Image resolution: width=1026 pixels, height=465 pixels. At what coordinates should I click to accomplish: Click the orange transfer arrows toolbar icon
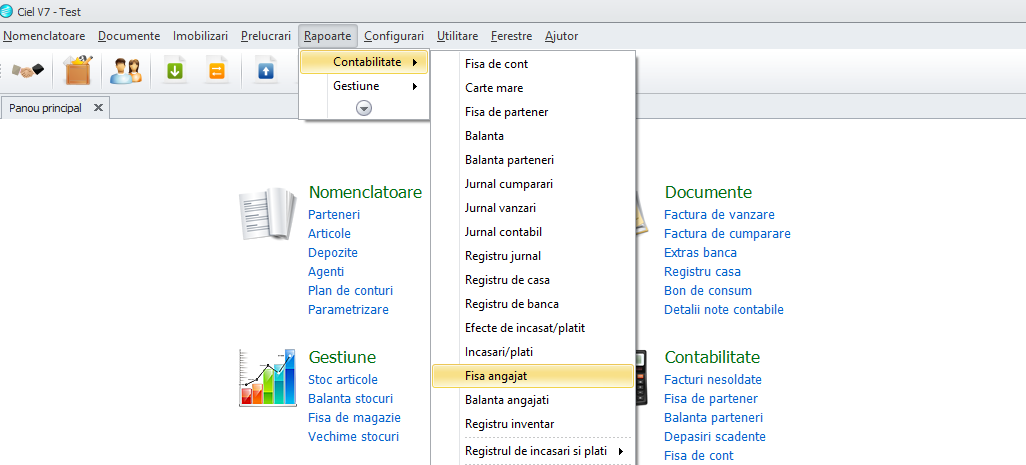click(217, 71)
